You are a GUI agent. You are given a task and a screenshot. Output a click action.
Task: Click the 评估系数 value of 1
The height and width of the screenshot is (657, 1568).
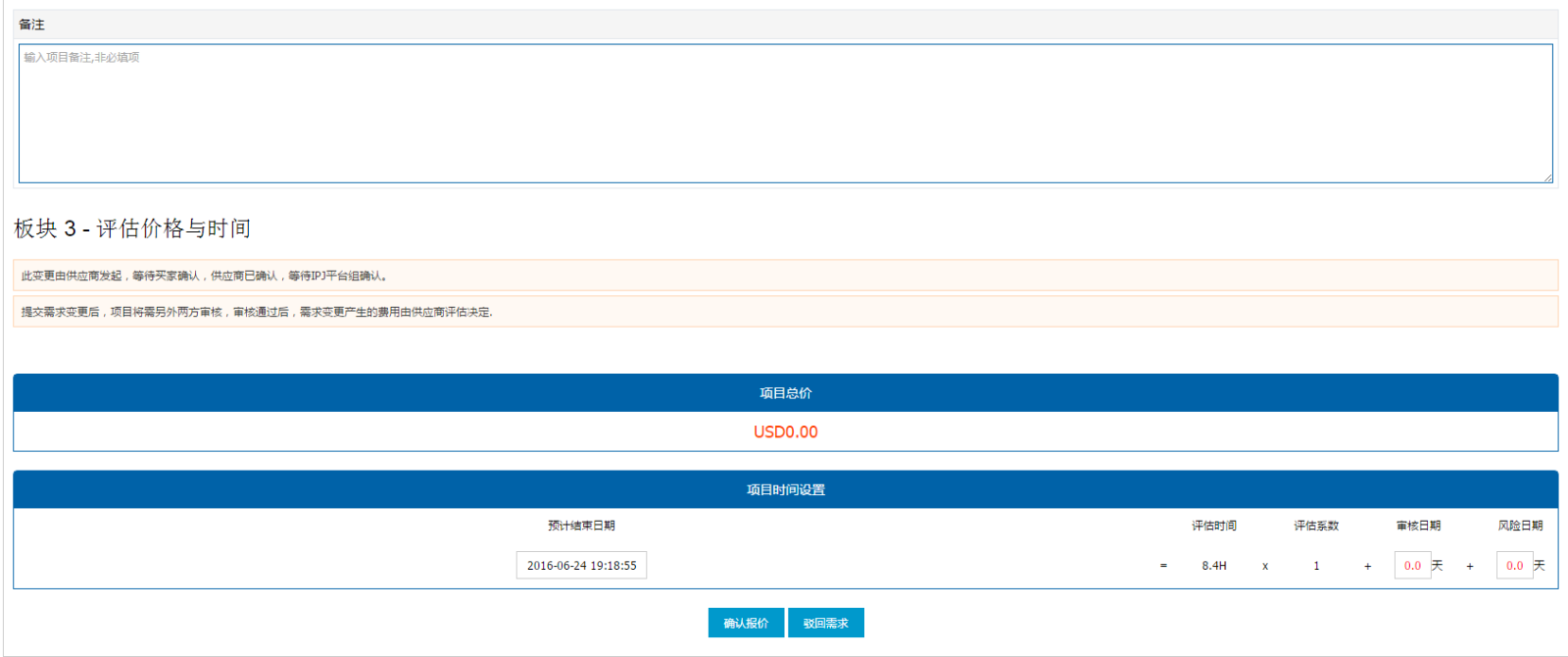(x=1316, y=566)
